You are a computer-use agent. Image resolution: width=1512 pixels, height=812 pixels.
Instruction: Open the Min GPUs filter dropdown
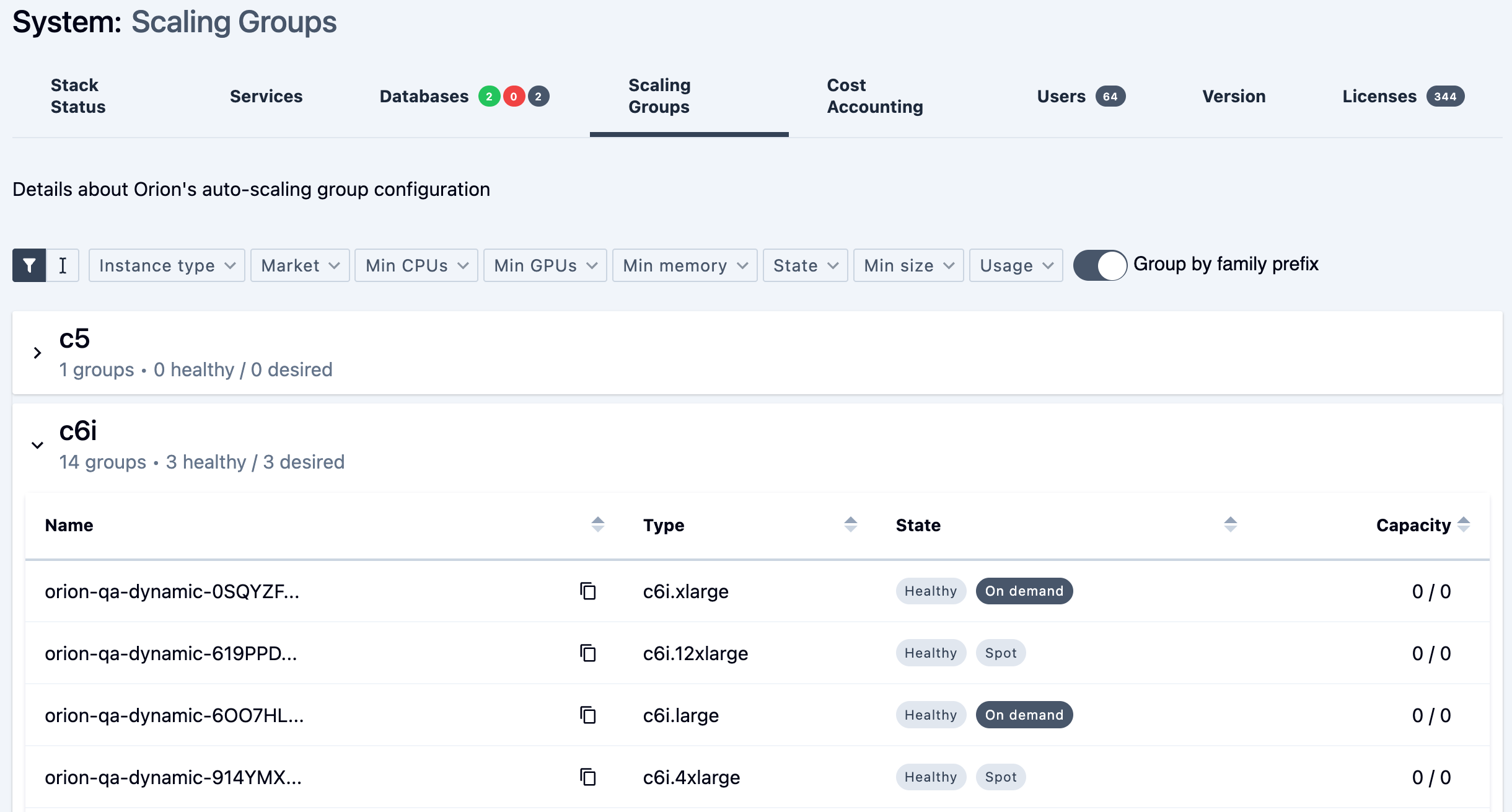tap(545, 265)
